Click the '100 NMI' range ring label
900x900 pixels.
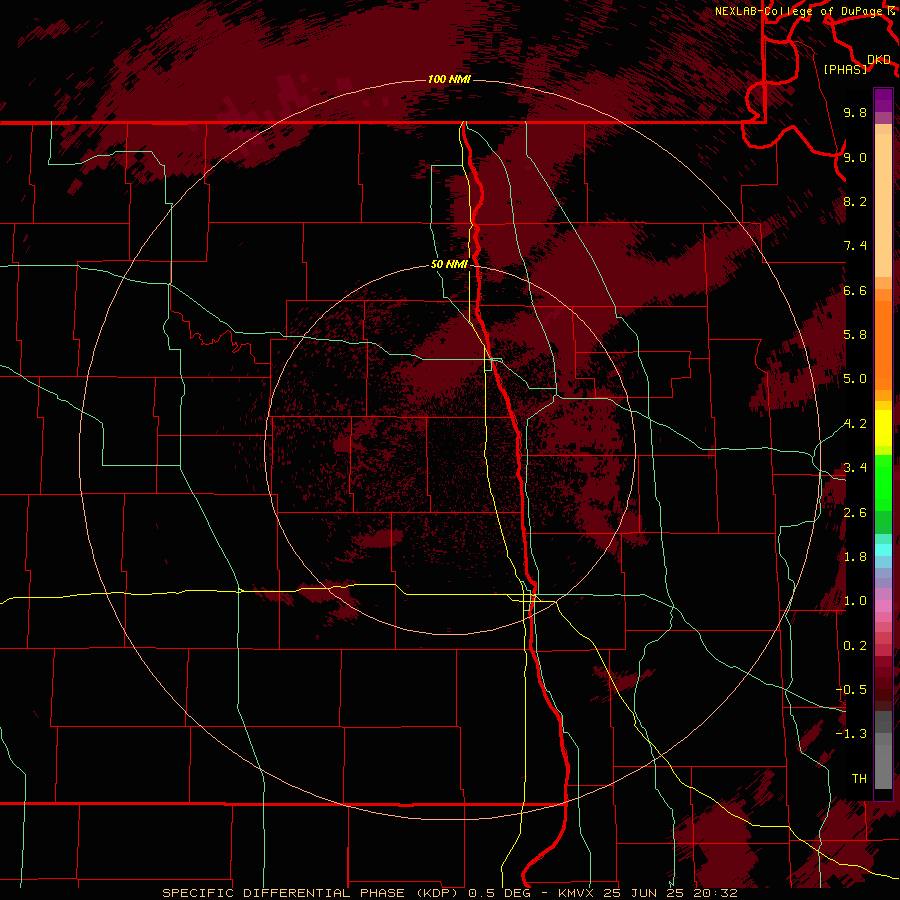[449, 79]
